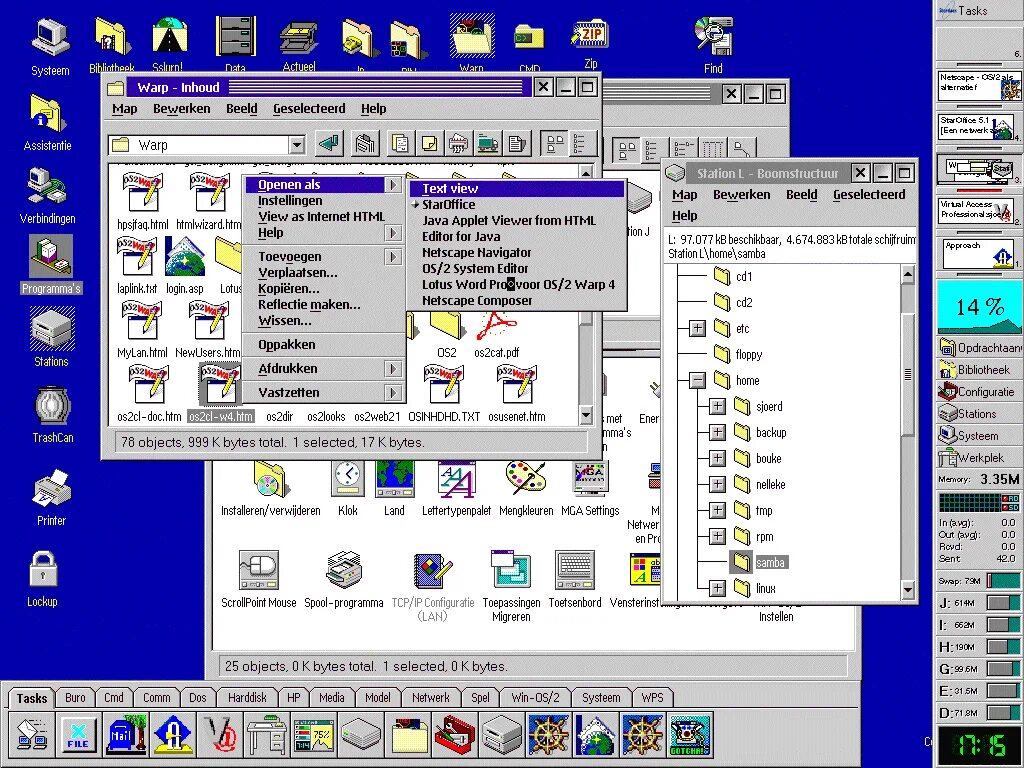This screenshot has width=1024, height=768.
Task: Select the os2cat.pdf file icon
Action: tap(496, 327)
